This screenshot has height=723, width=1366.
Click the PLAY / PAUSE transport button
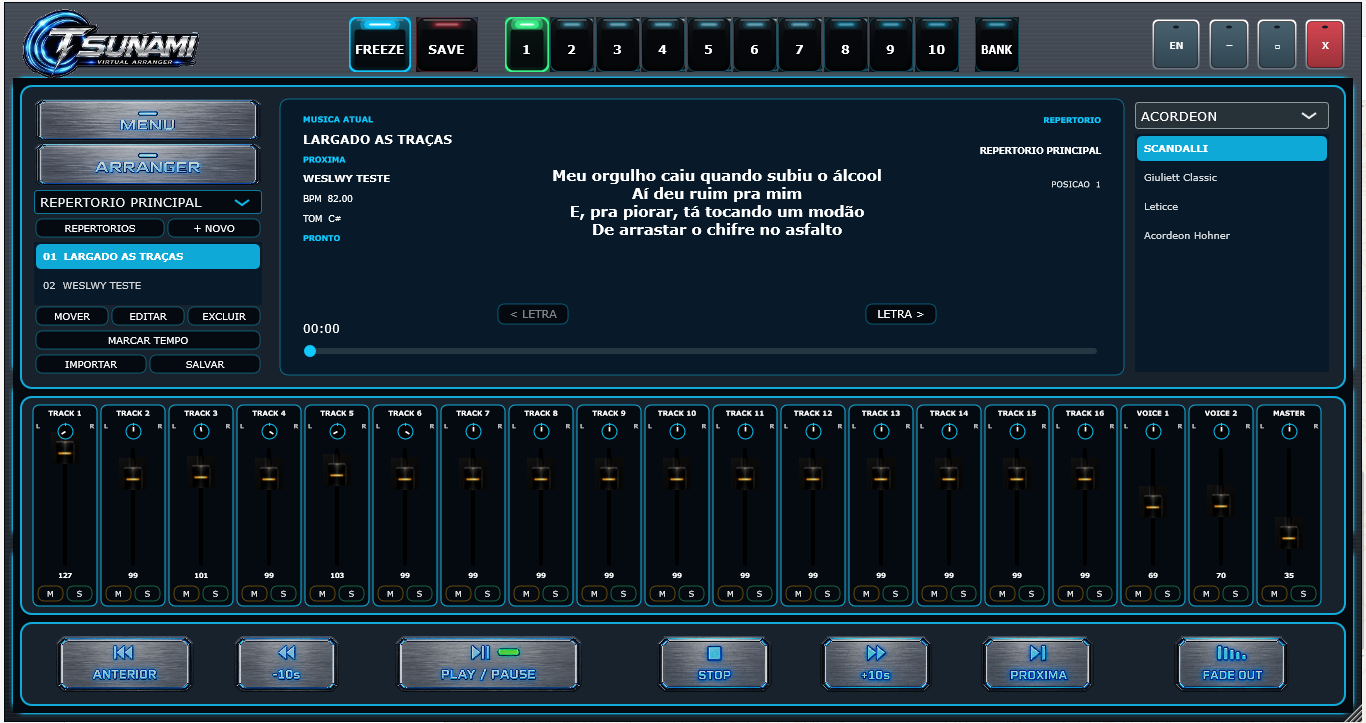pos(488,664)
